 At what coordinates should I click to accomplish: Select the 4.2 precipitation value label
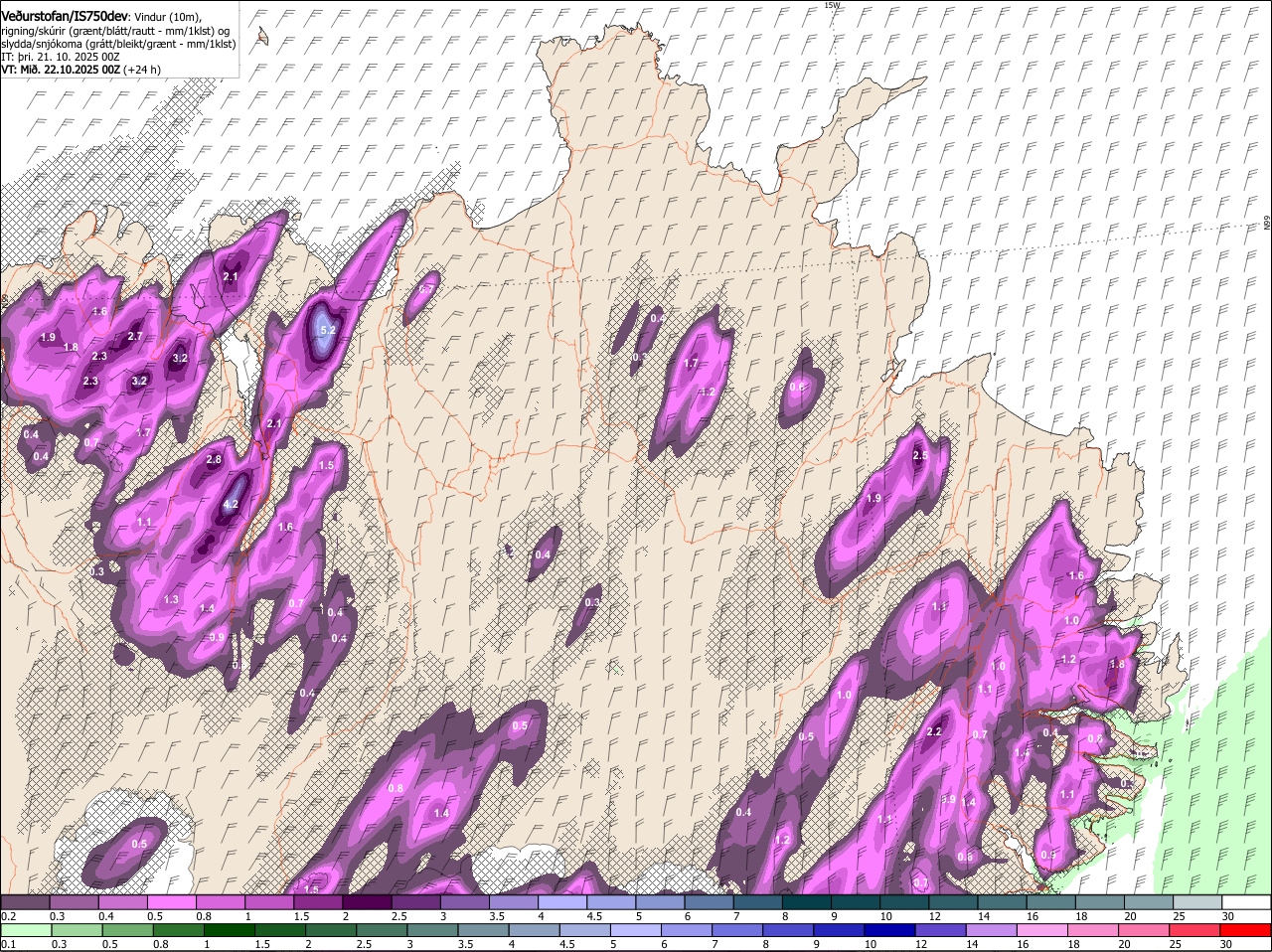tap(231, 505)
